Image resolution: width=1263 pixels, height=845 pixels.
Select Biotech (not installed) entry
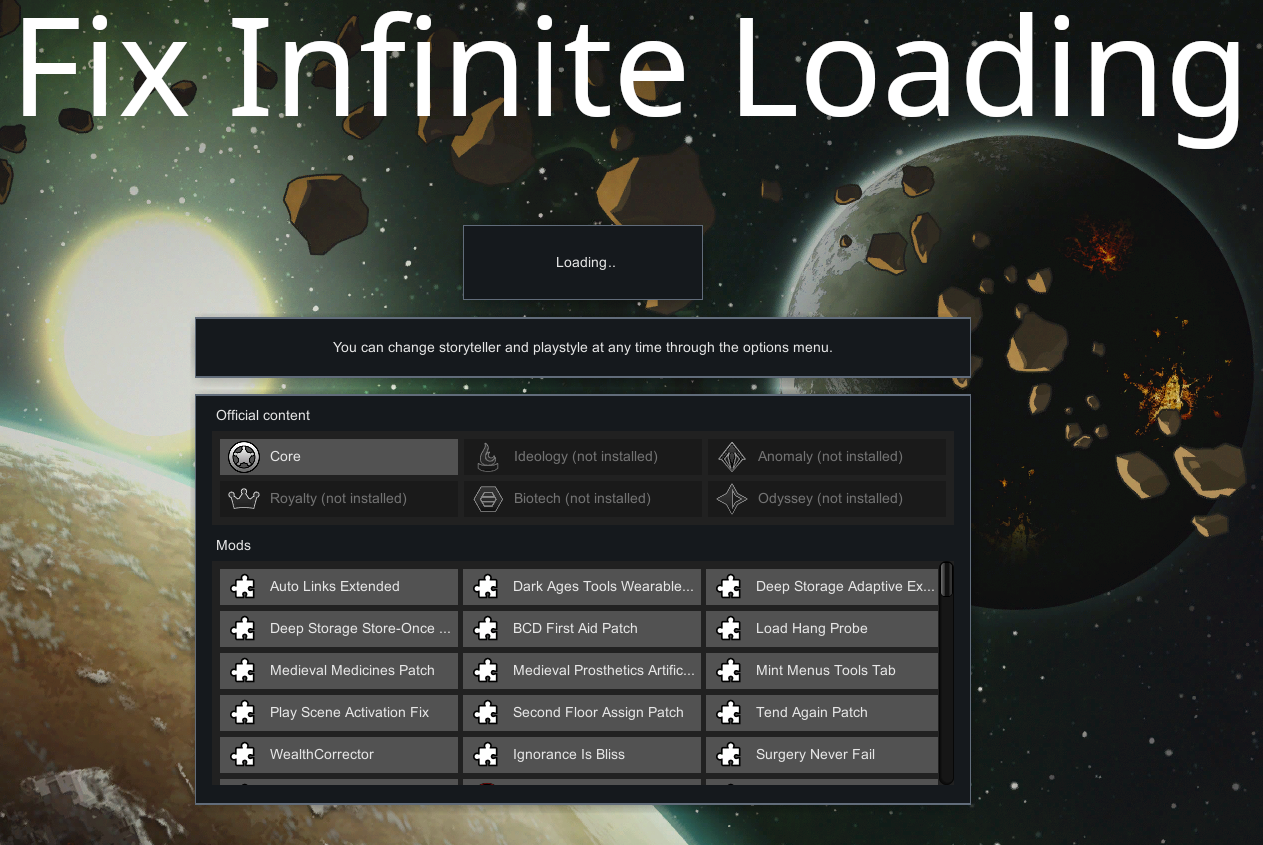(582, 499)
